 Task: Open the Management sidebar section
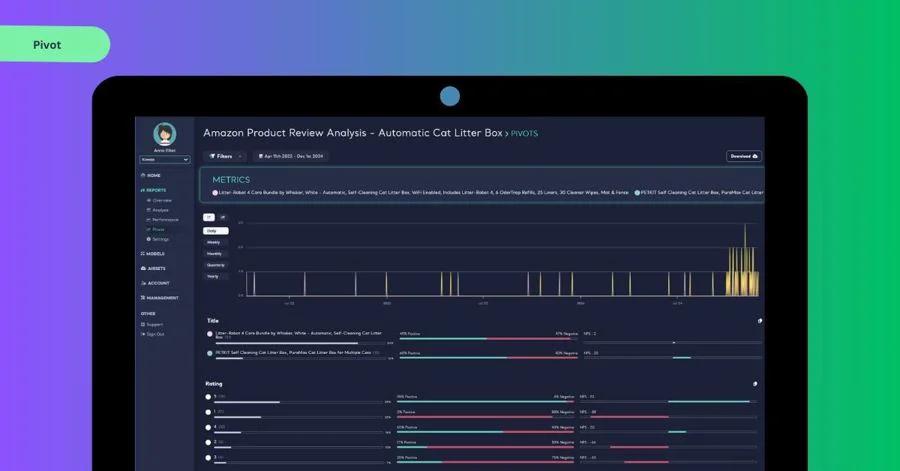(x=162, y=298)
